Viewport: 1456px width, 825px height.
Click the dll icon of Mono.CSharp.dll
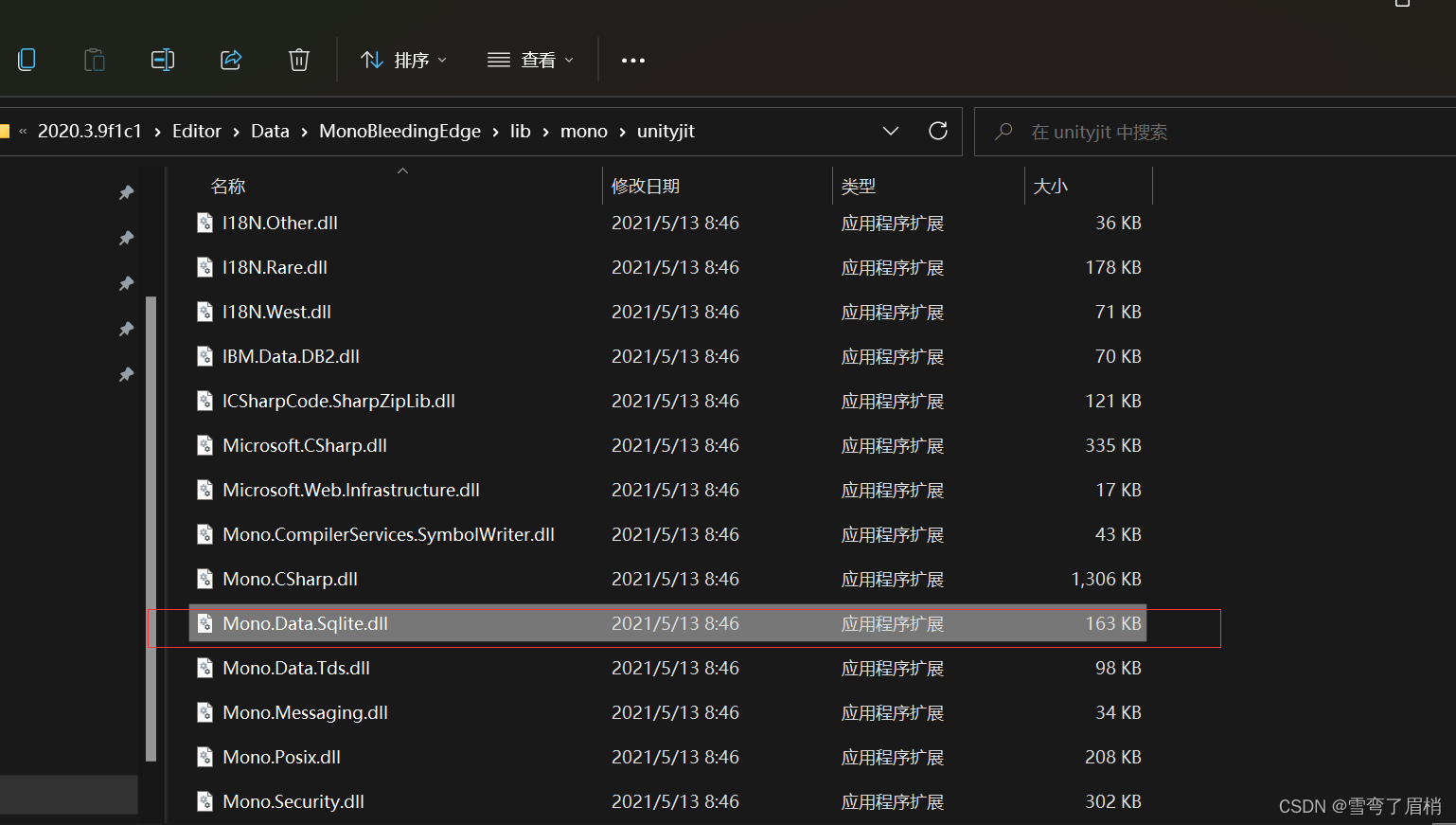click(x=204, y=579)
